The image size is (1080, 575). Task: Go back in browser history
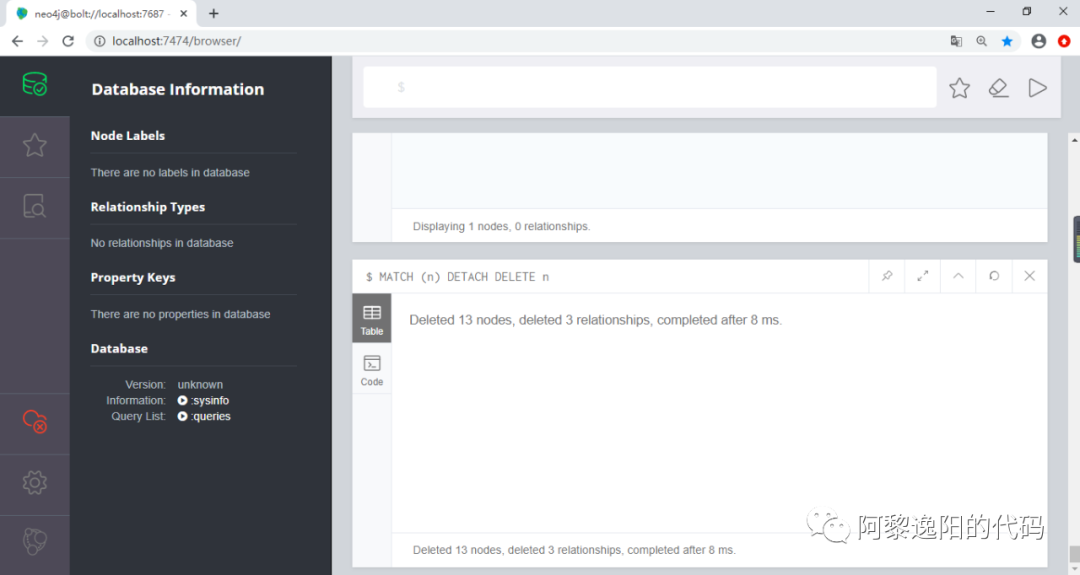[x=17, y=41]
